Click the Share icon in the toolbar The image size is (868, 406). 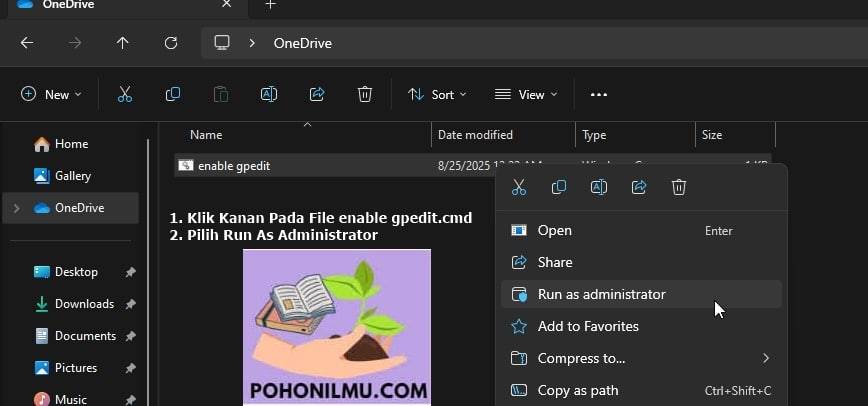click(317, 95)
